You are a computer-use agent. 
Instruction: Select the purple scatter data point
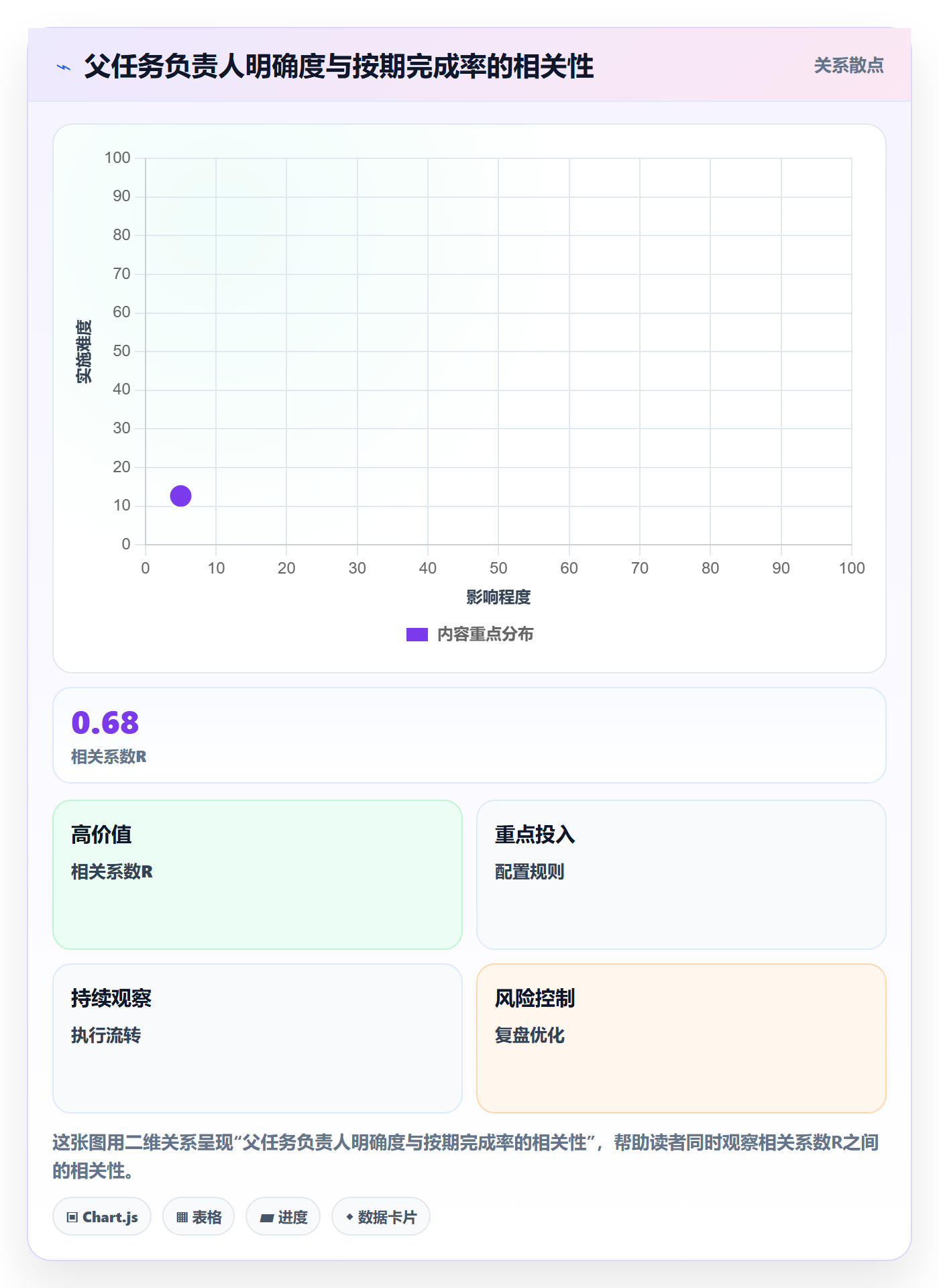[180, 496]
